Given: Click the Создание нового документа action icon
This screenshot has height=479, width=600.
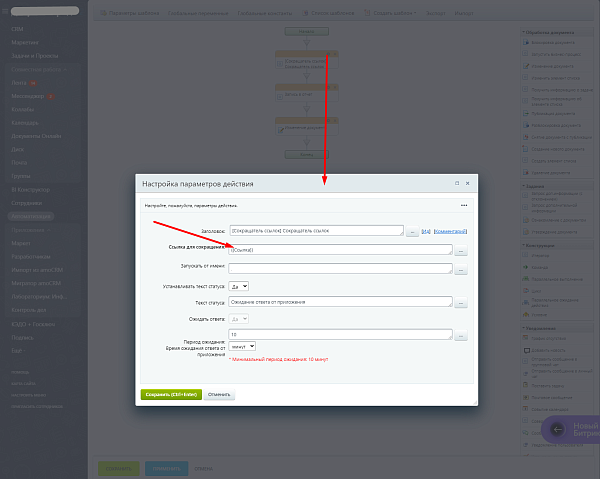Looking at the screenshot, I should 526,149.
